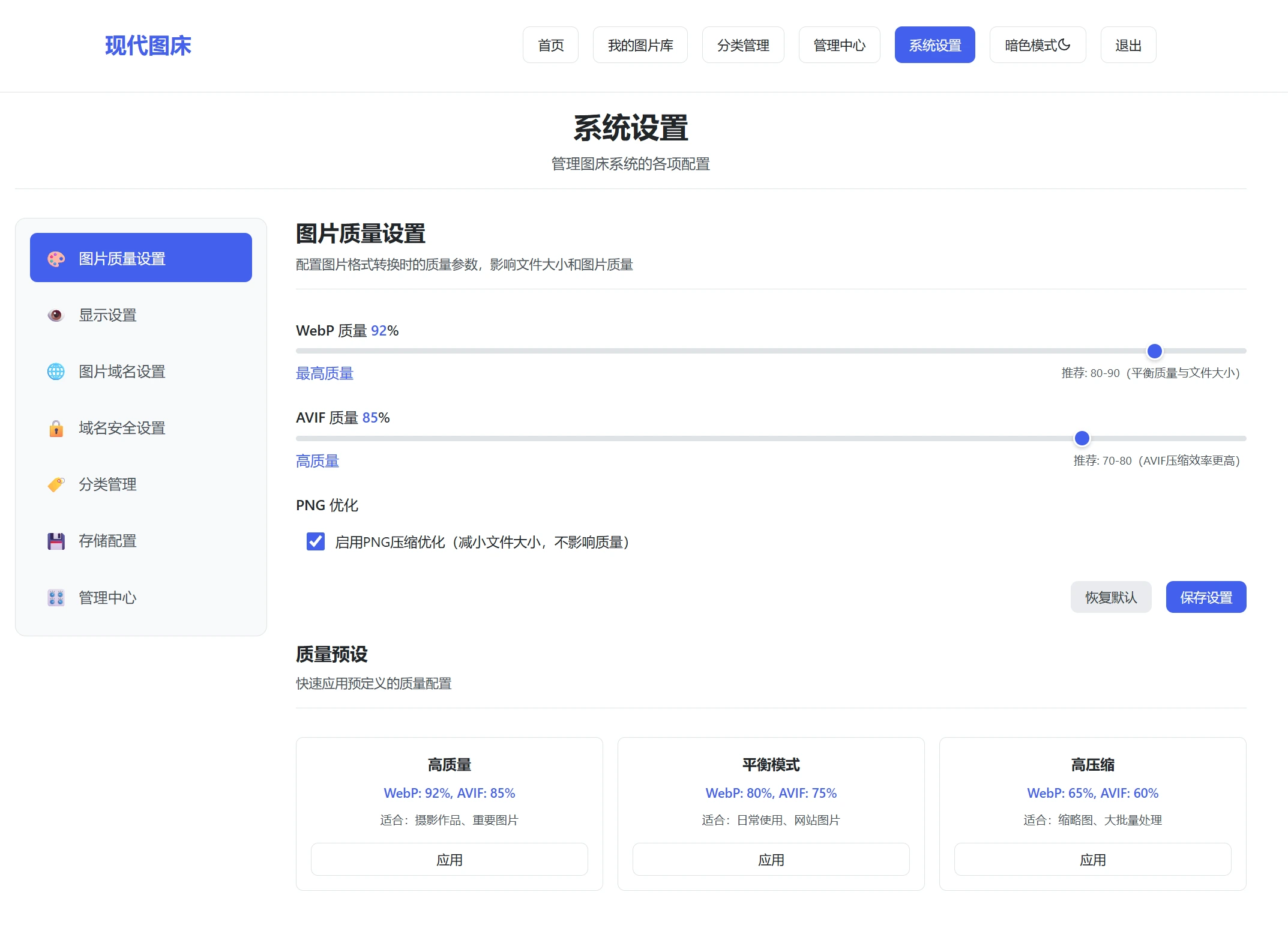Screen dimensions: 1288x940
Task: Go to 首页 in the navigation bar
Action: 550,45
